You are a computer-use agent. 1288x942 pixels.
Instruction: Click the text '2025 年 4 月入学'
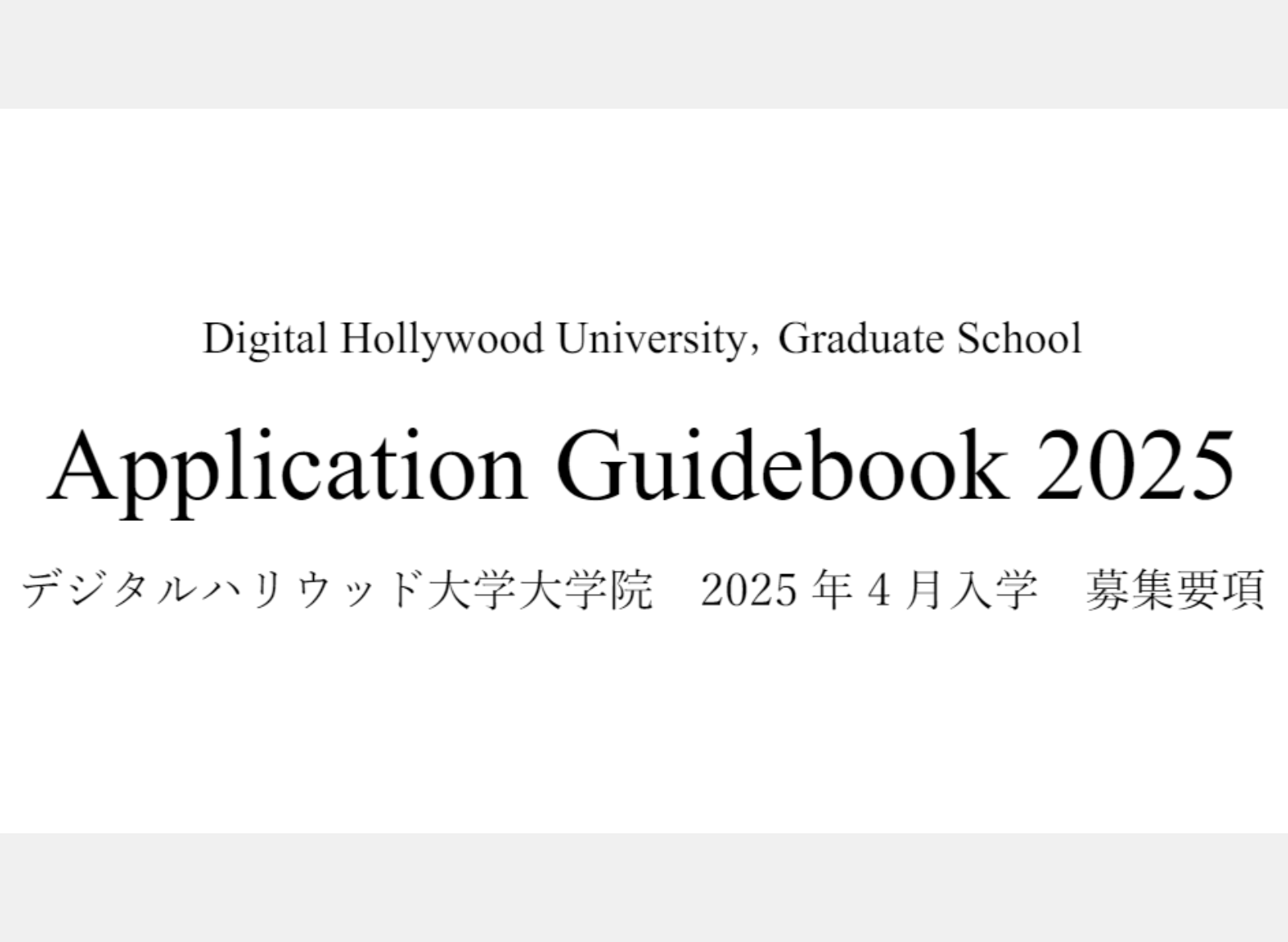868,590
